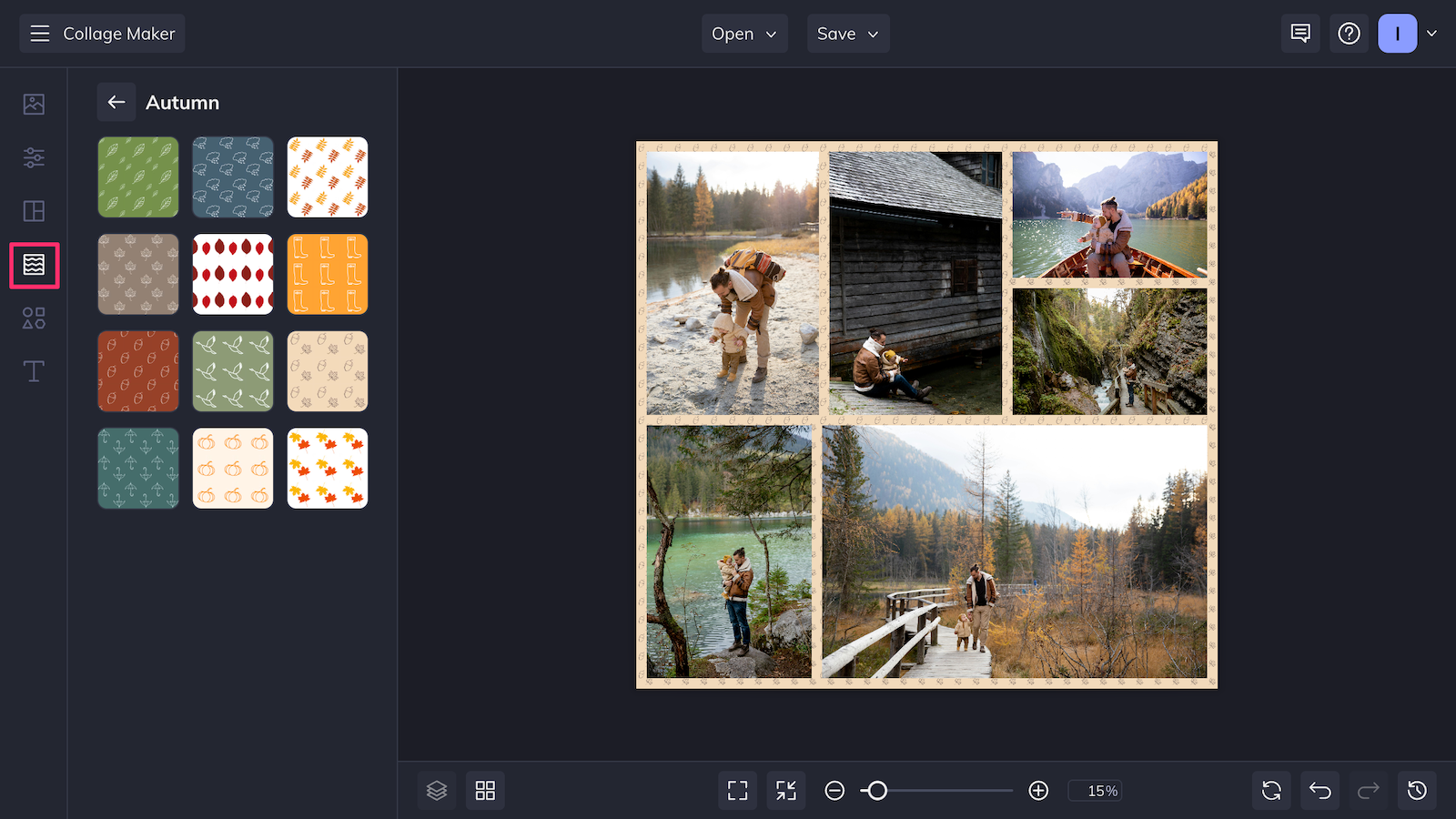Select the Backgrounds panel icon

(33, 265)
